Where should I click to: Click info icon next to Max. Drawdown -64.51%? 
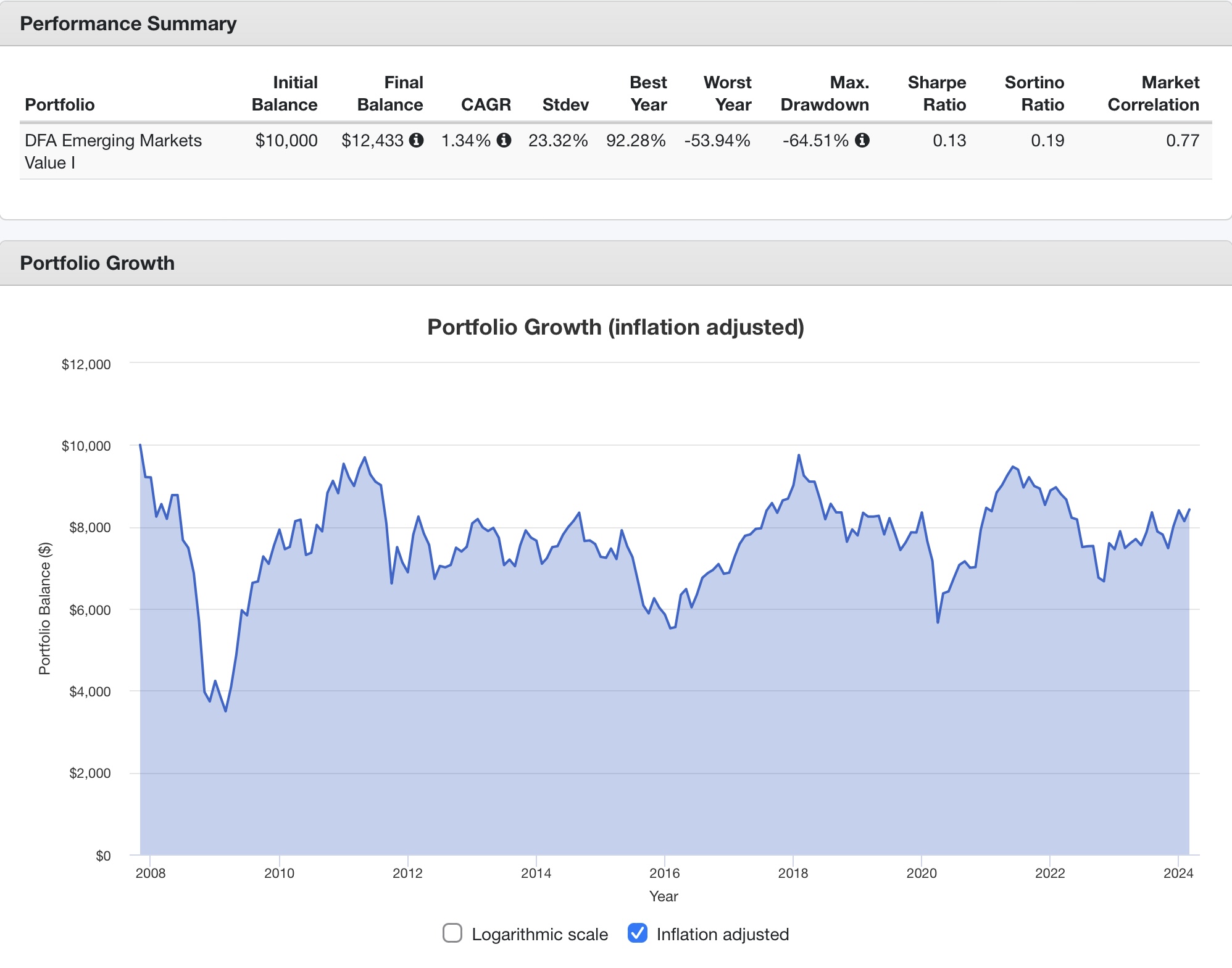(x=862, y=140)
